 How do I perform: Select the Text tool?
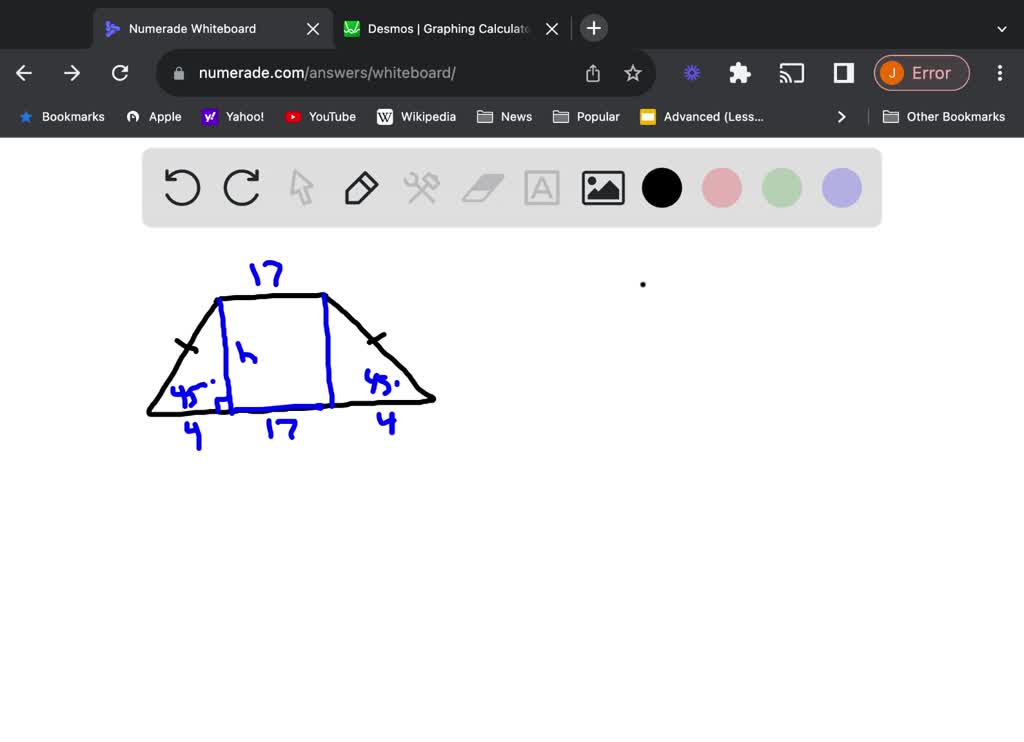[x=541, y=187]
